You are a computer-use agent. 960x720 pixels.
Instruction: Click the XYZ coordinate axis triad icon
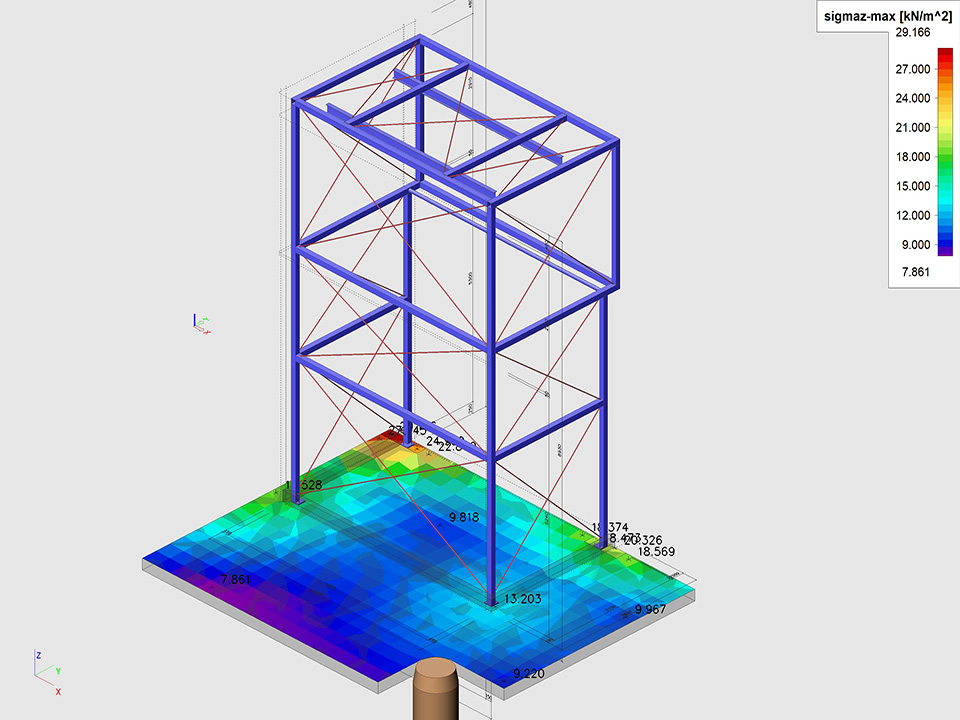pos(47,672)
